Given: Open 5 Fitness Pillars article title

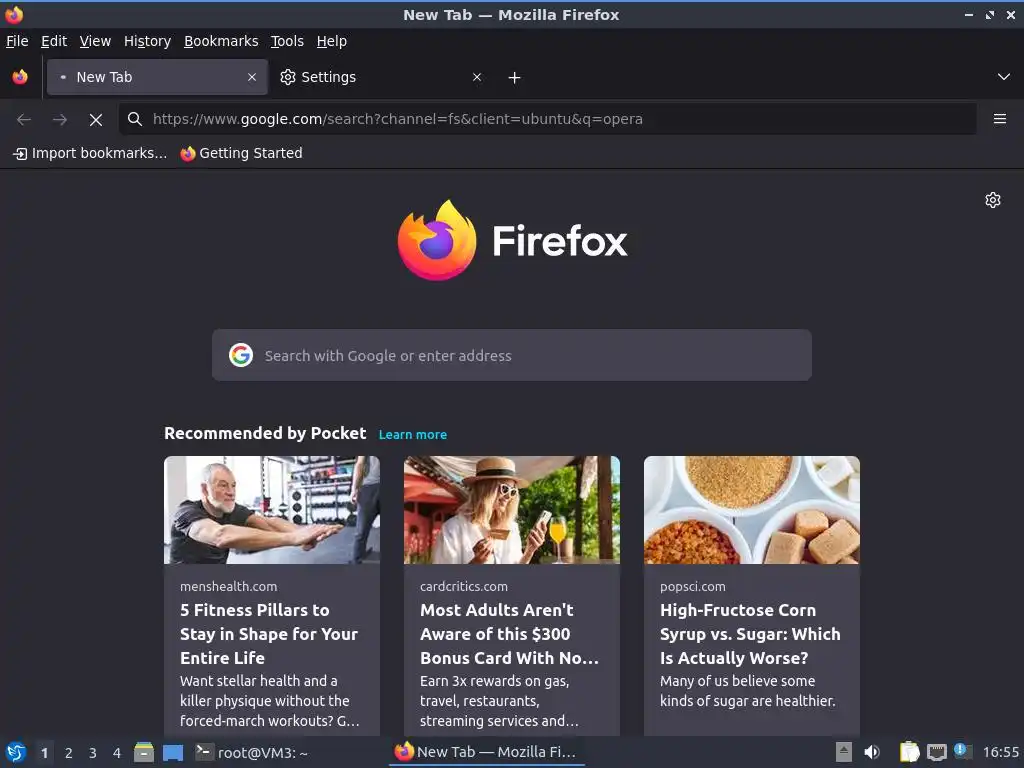Looking at the screenshot, I should [268, 634].
